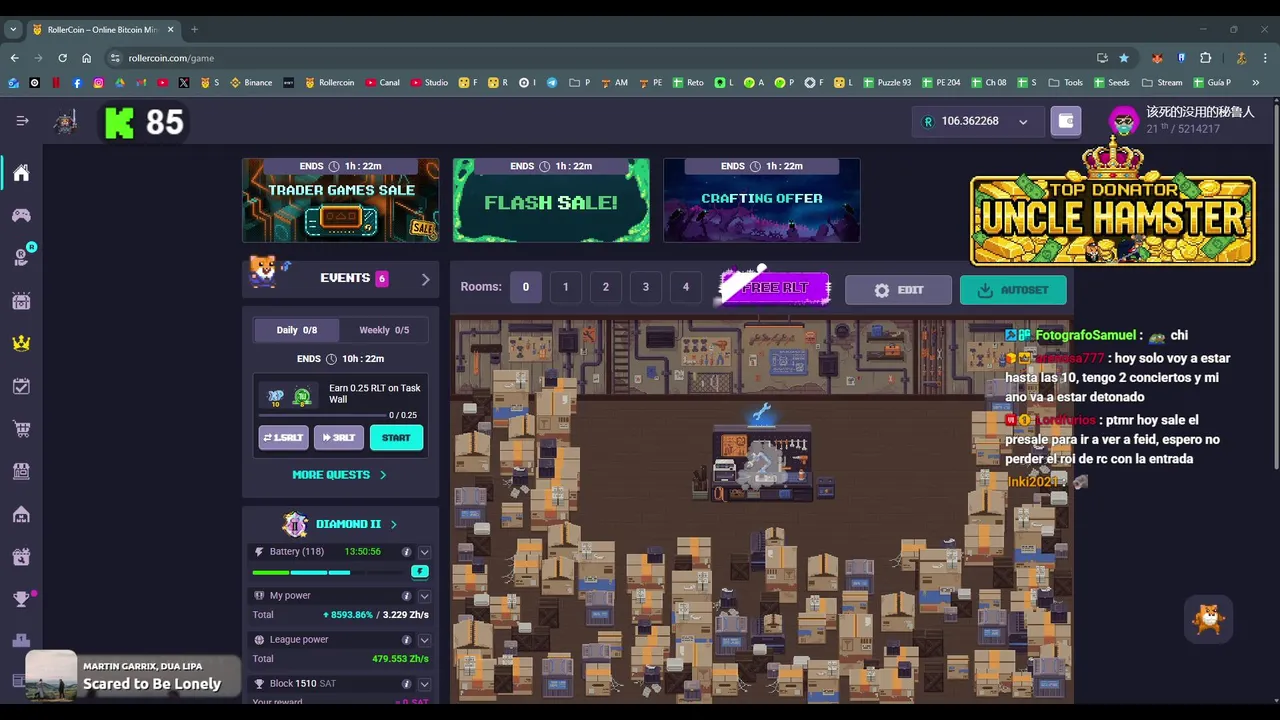
Task: Open Crafting Offer banner
Action: [761, 200]
